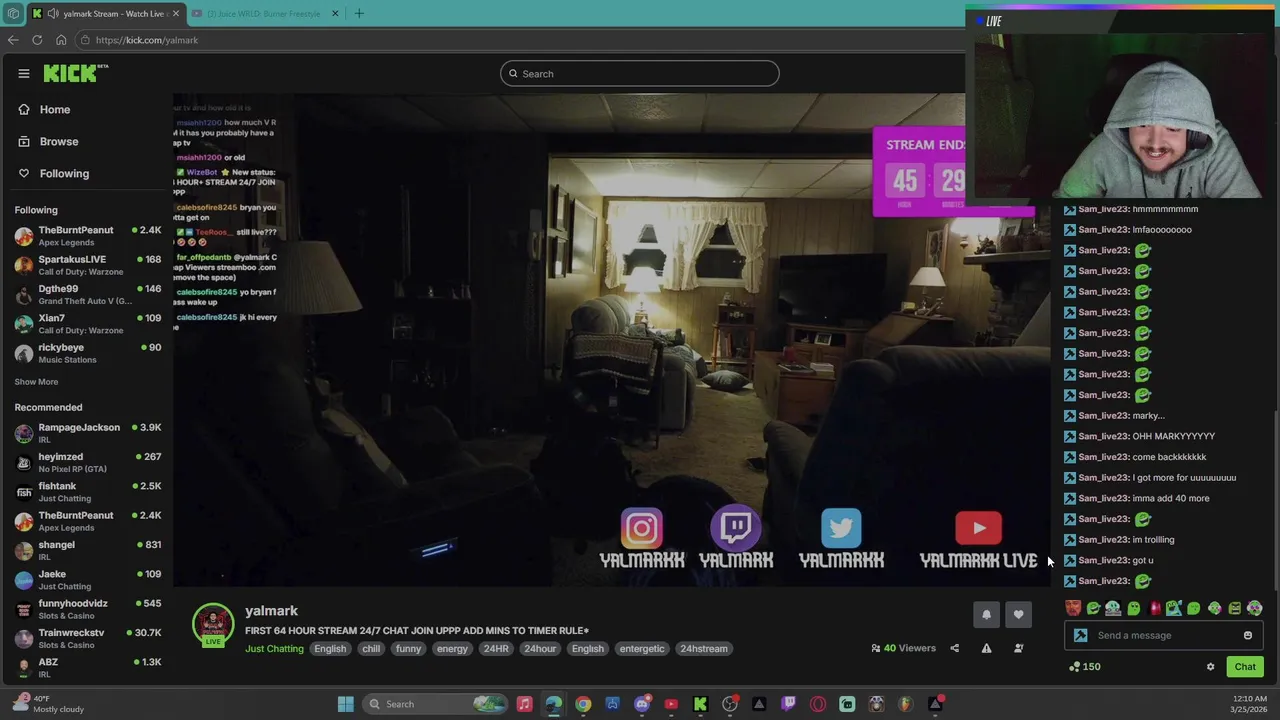Open RampageJackson recommended channel
1280x720 pixels.
88,433
